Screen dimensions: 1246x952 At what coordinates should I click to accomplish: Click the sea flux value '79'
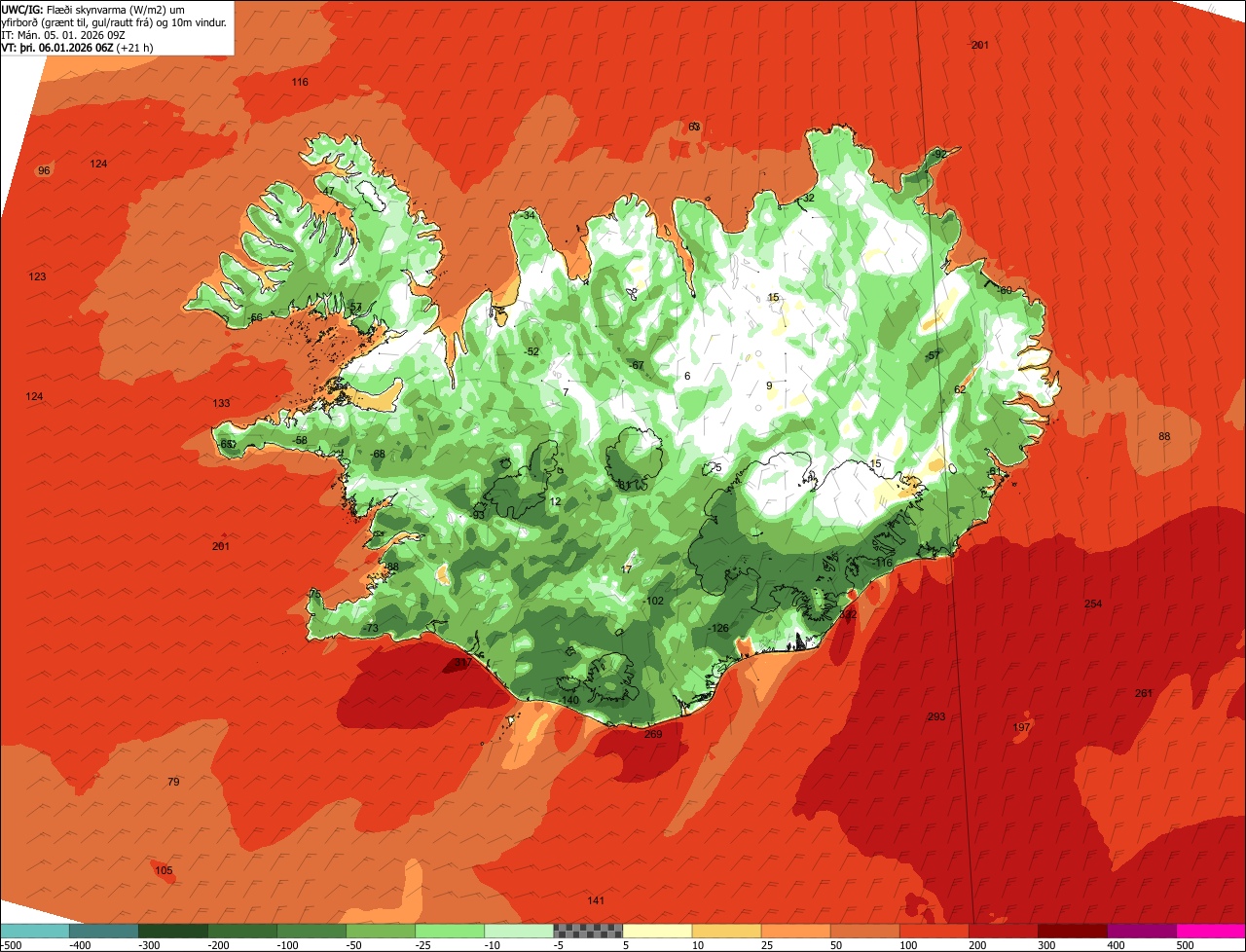click(173, 783)
